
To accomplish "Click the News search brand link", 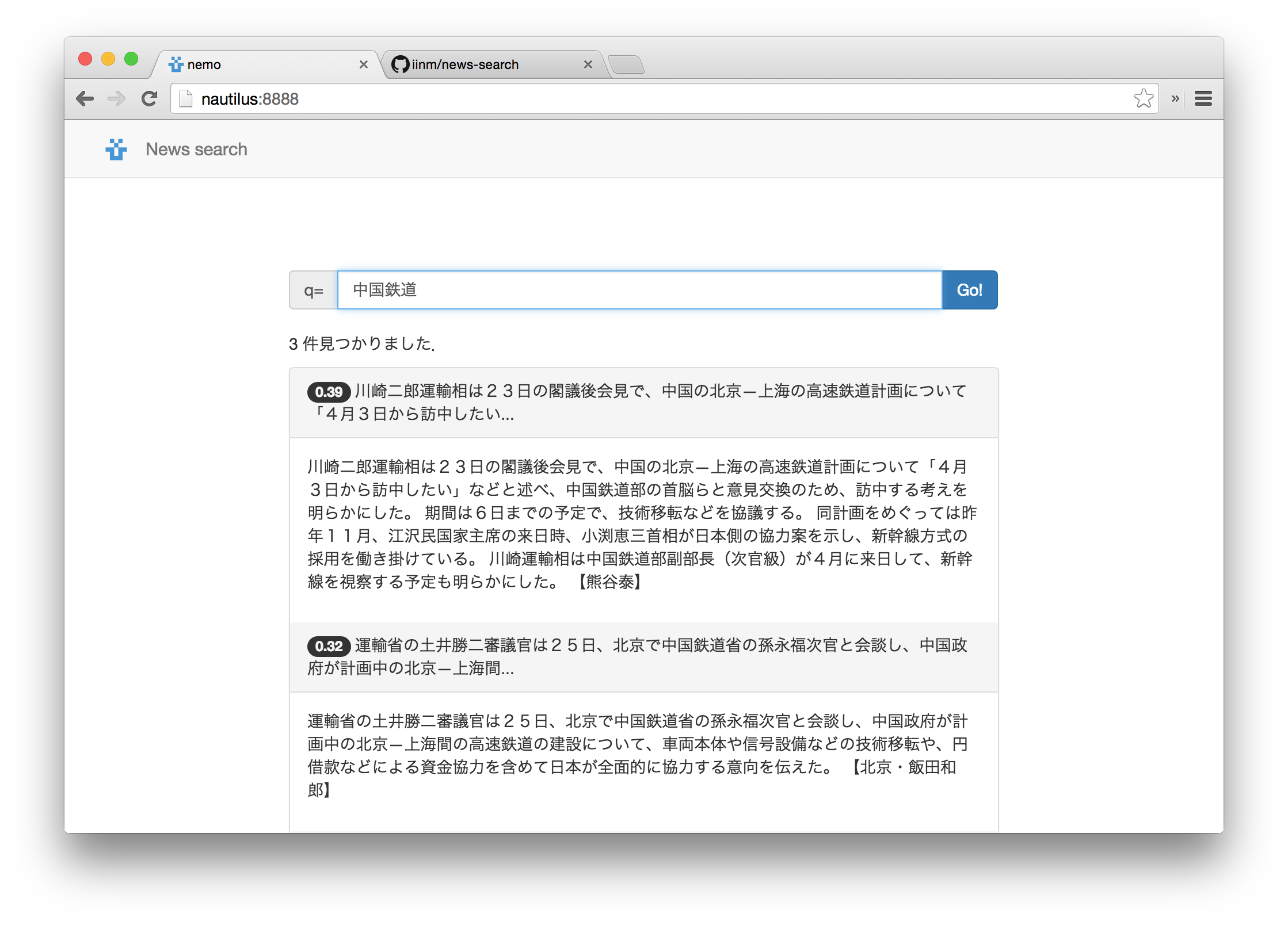I will (x=196, y=150).
